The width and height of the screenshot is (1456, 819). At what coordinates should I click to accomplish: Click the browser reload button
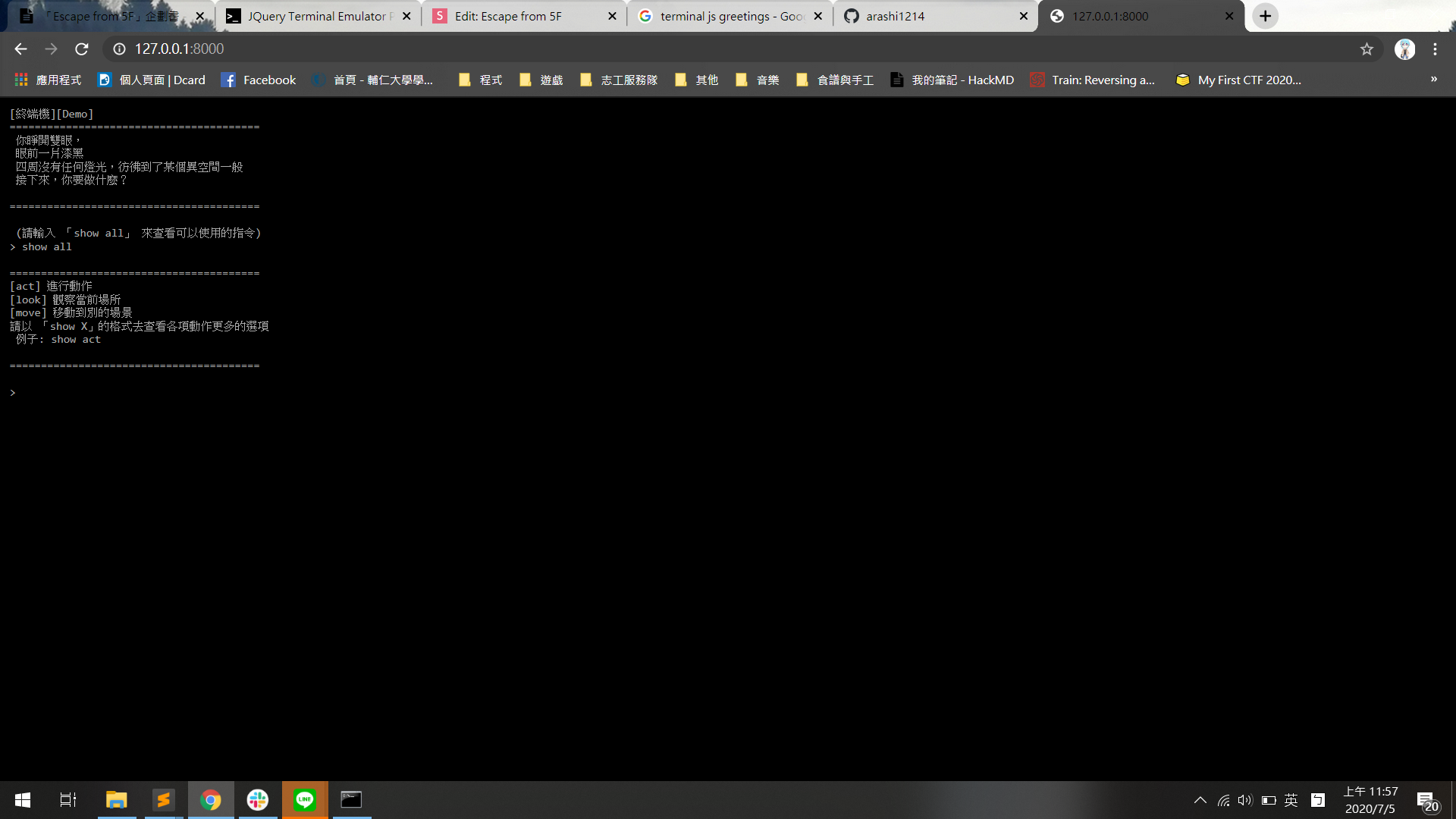(x=82, y=49)
